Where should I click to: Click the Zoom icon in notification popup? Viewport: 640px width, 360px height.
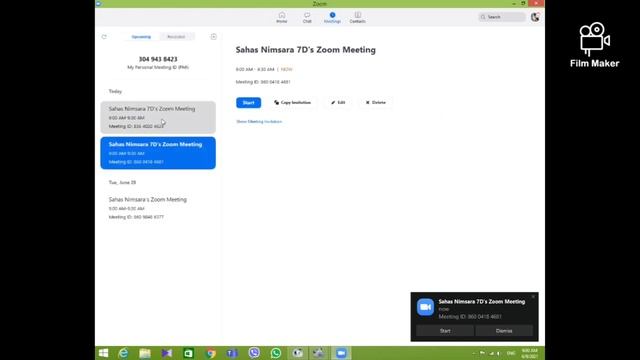tap(425, 307)
